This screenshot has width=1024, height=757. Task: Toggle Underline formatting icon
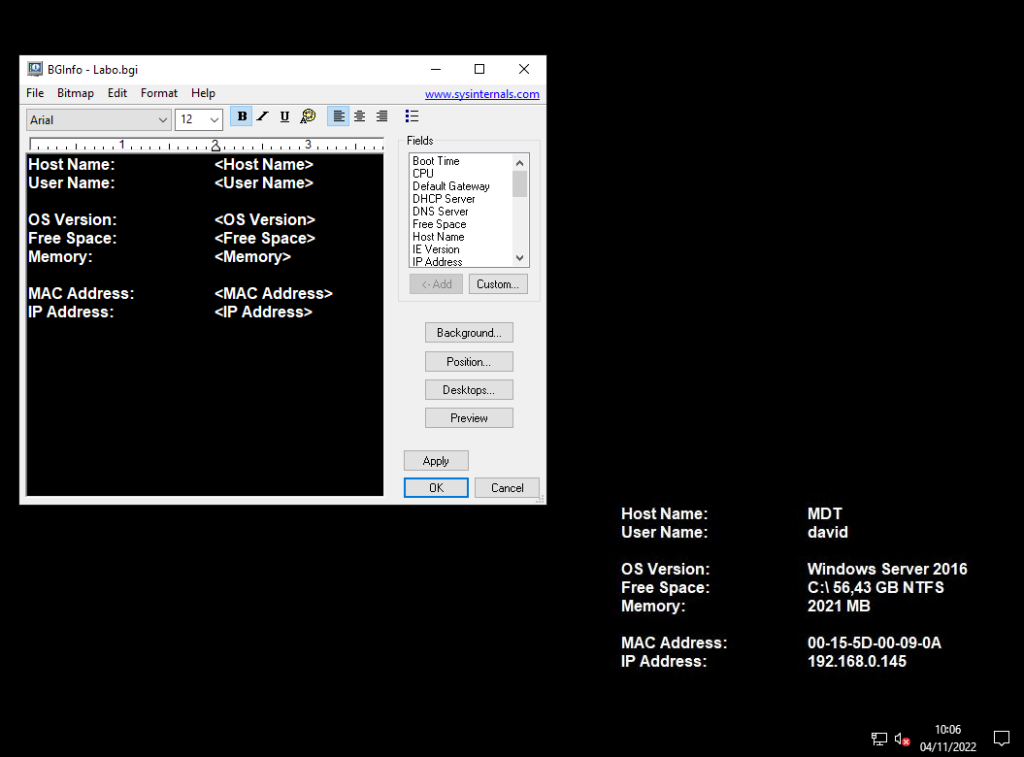pyautogui.click(x=285, y=117)
